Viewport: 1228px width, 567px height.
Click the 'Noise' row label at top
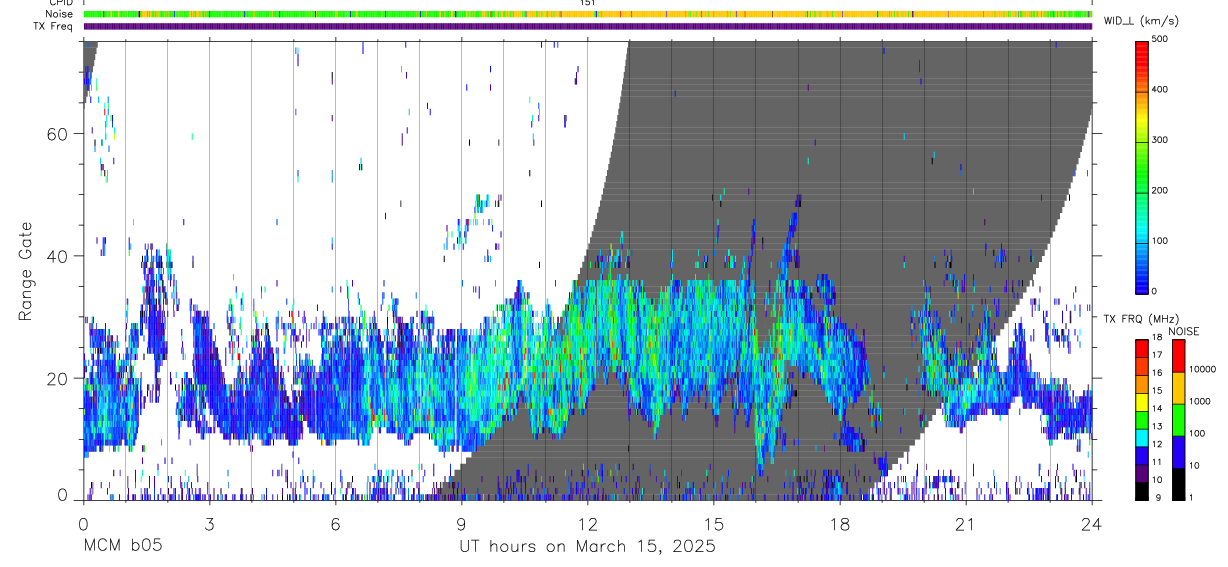click(58, 15)
